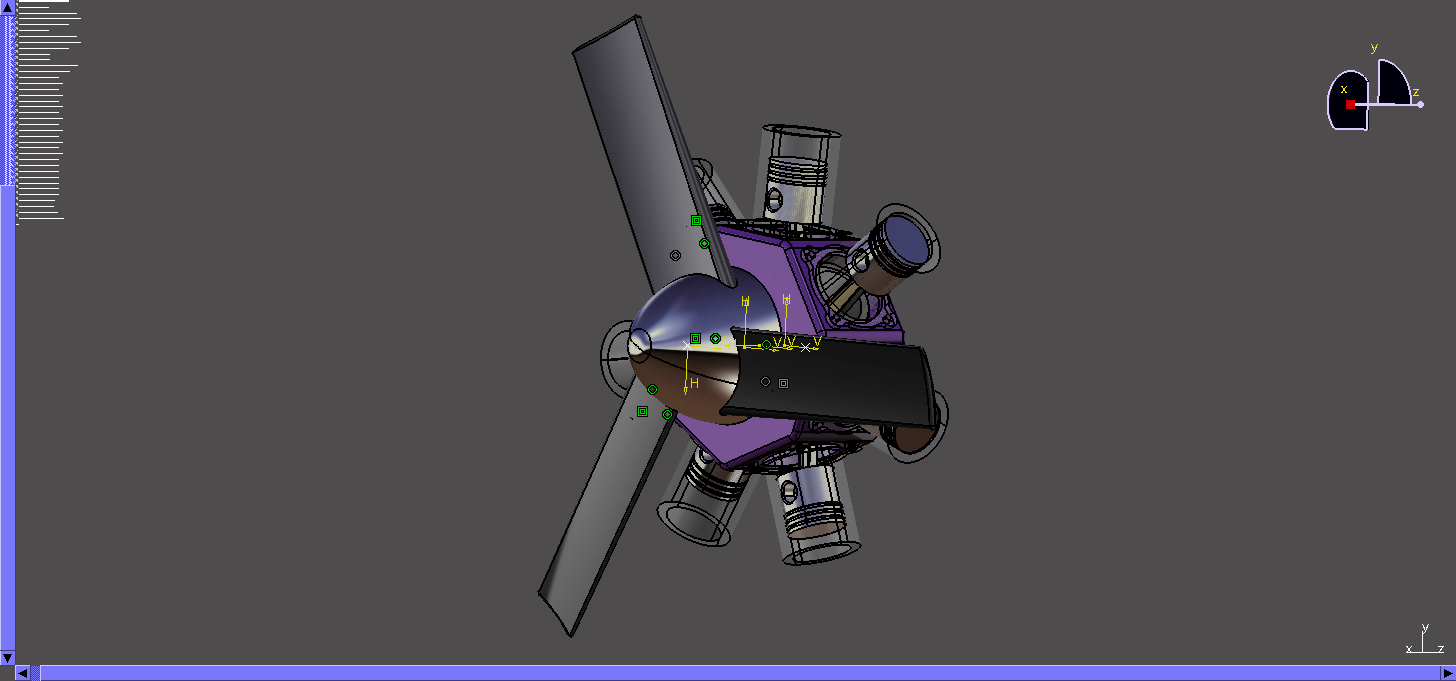1456x681 pixels.
Task: Select the compass arc plane below y
Action: (1393, 82)
